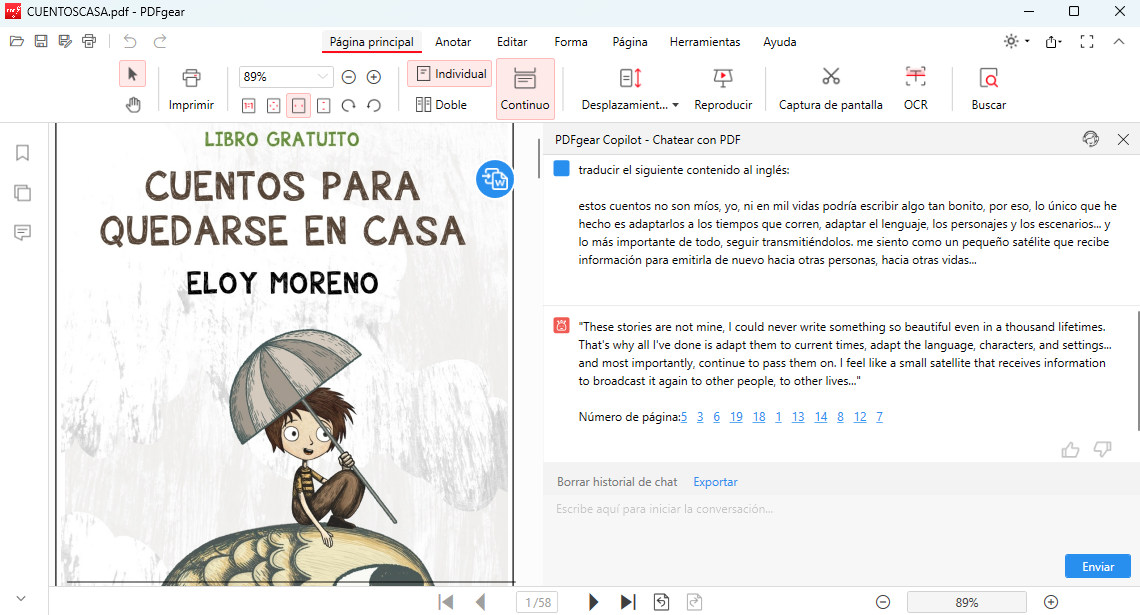Viewport: 1140px width, 615px height.
Task: Open Buscar to search the PDF
Action: click(986, 88)
